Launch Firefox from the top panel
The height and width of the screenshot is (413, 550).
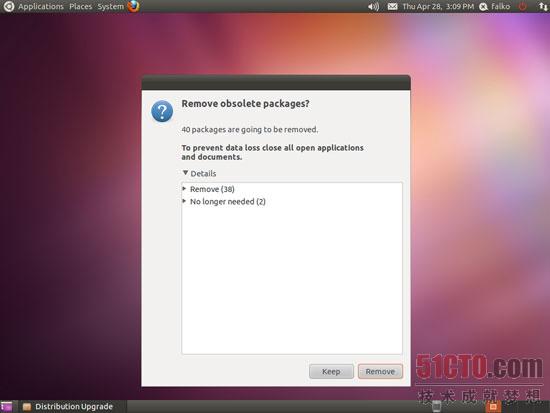tap(133, 6)
